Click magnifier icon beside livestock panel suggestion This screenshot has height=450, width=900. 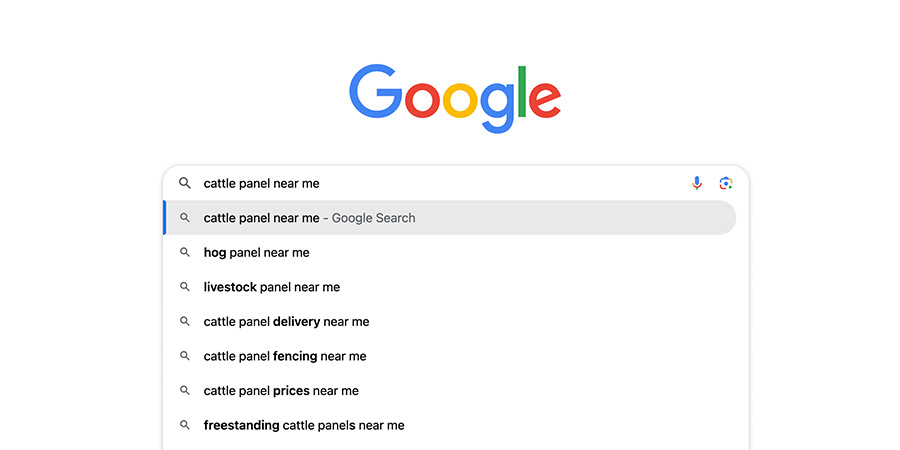(x=185, y=286)
